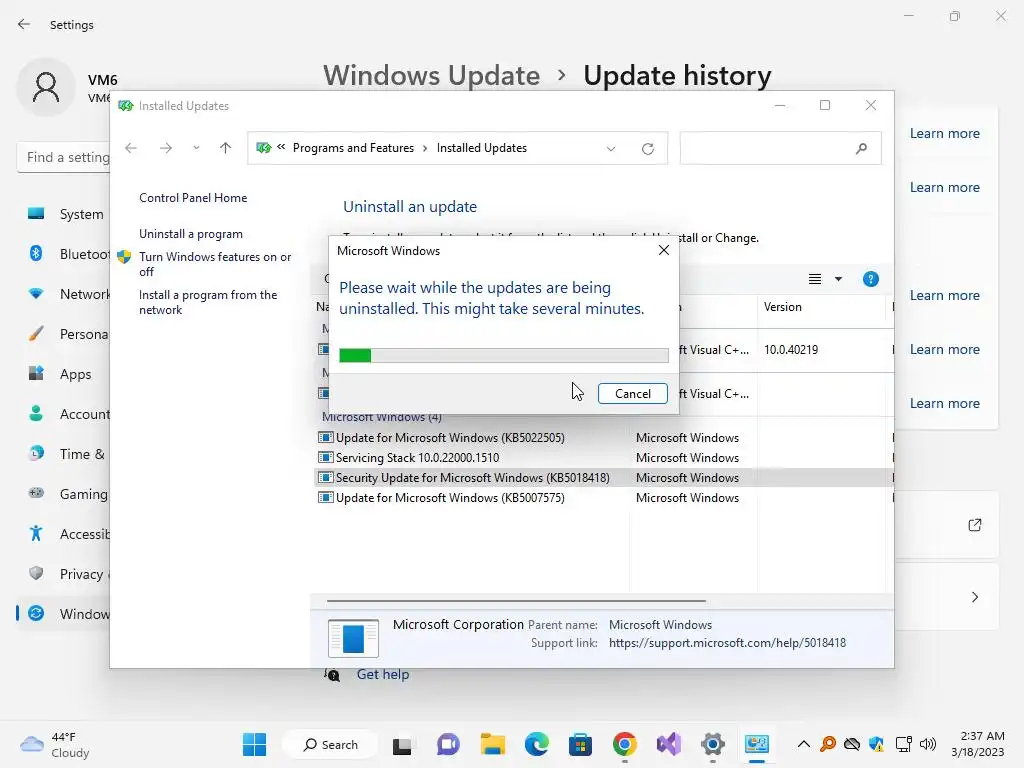The image size is (1024, 768).
Task: Click the support.microsoft.com/help/5018418 link
Action: point(727,643)
